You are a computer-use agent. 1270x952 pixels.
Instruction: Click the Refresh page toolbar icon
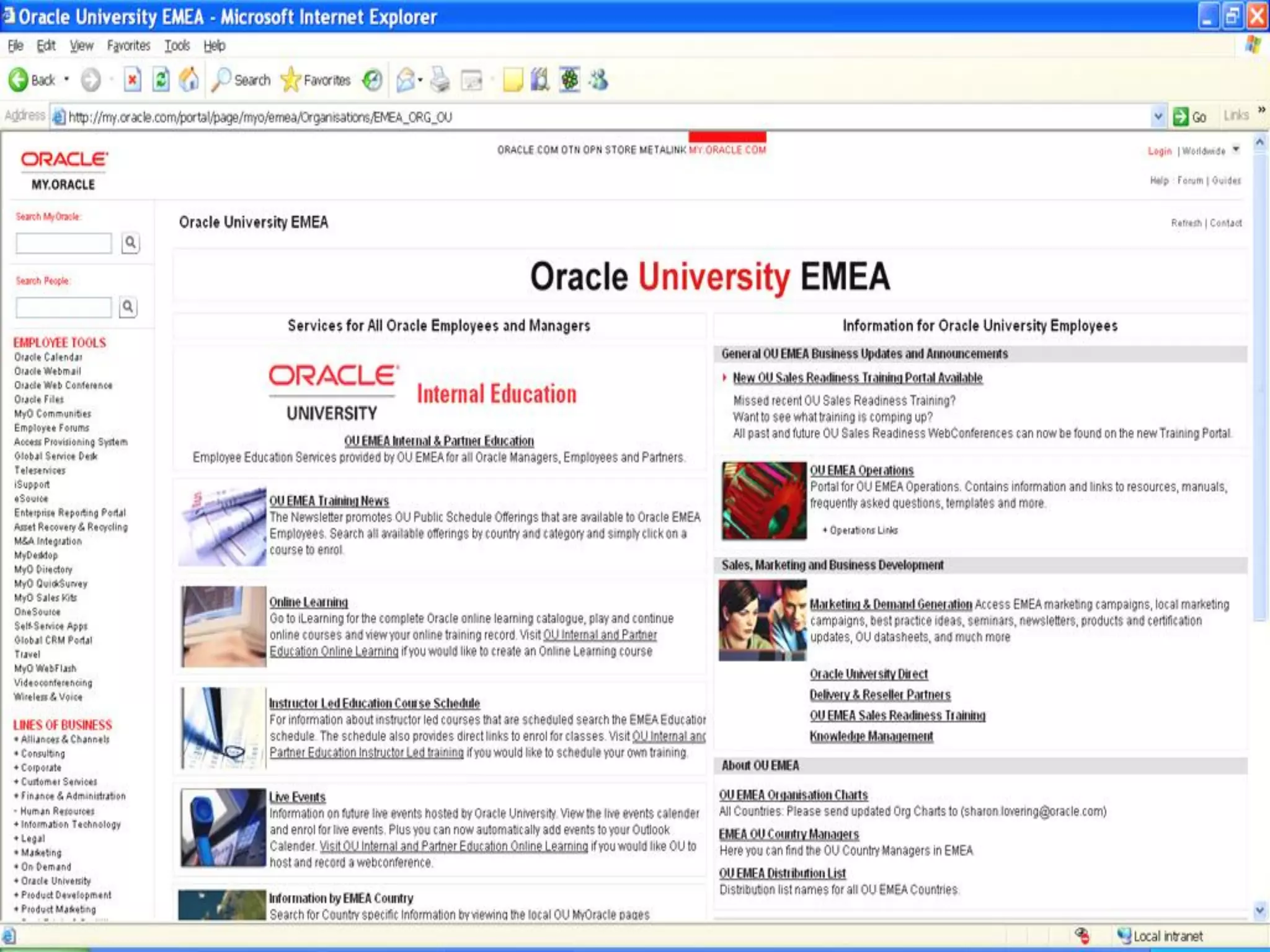point(161,80)
